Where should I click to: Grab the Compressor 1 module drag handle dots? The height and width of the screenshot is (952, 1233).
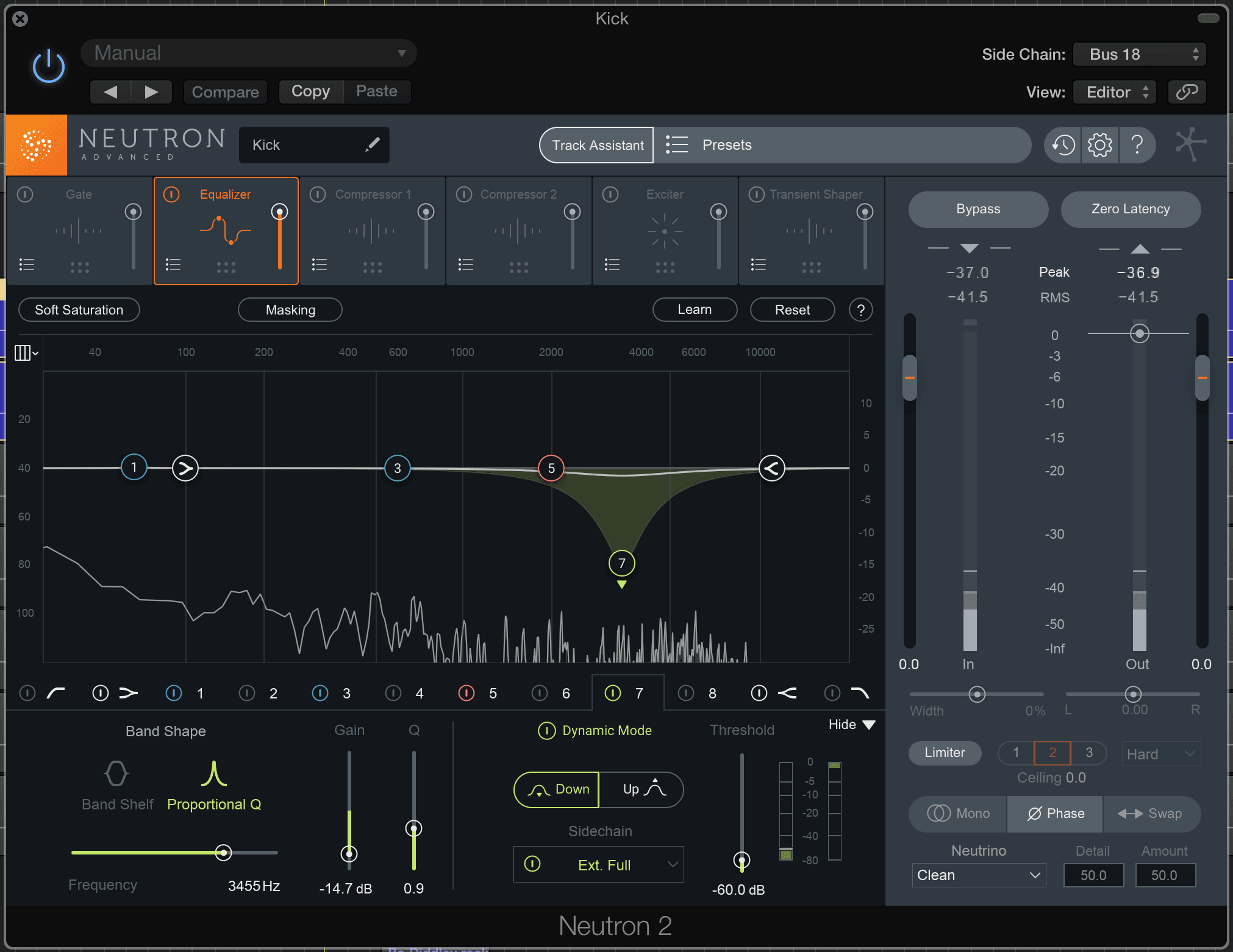click(373, 267)
